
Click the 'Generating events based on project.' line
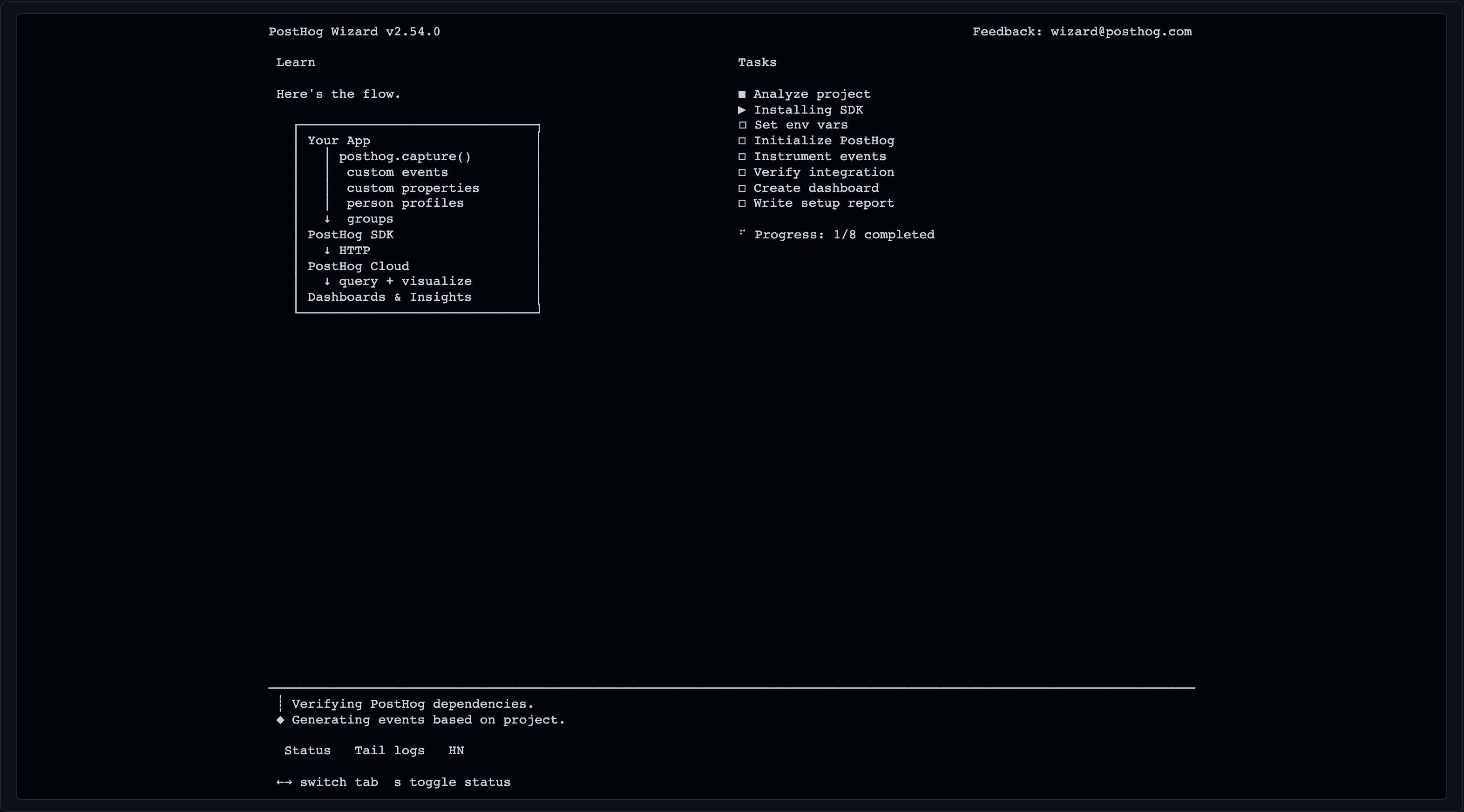click(x=428, y=720)
